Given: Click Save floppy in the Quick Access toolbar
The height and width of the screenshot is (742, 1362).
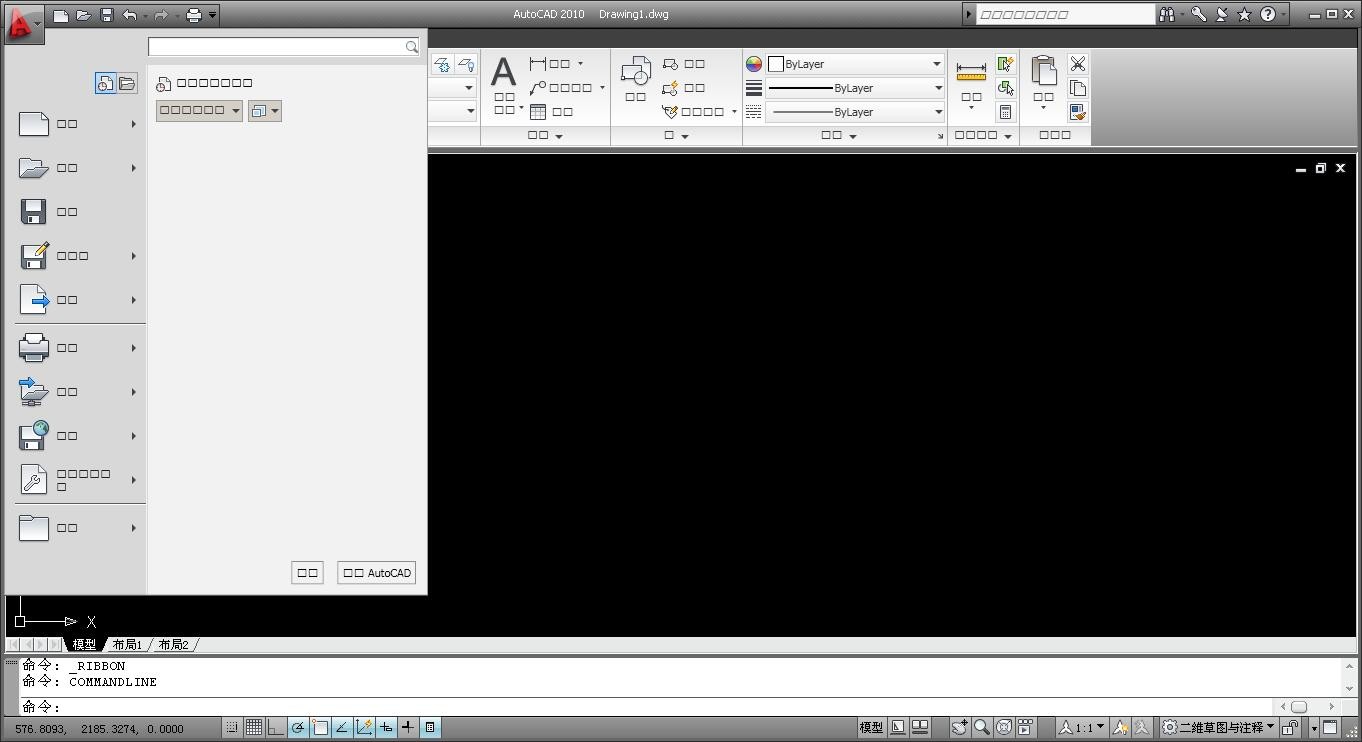Looking at the screenshot, I should (107, 15).
